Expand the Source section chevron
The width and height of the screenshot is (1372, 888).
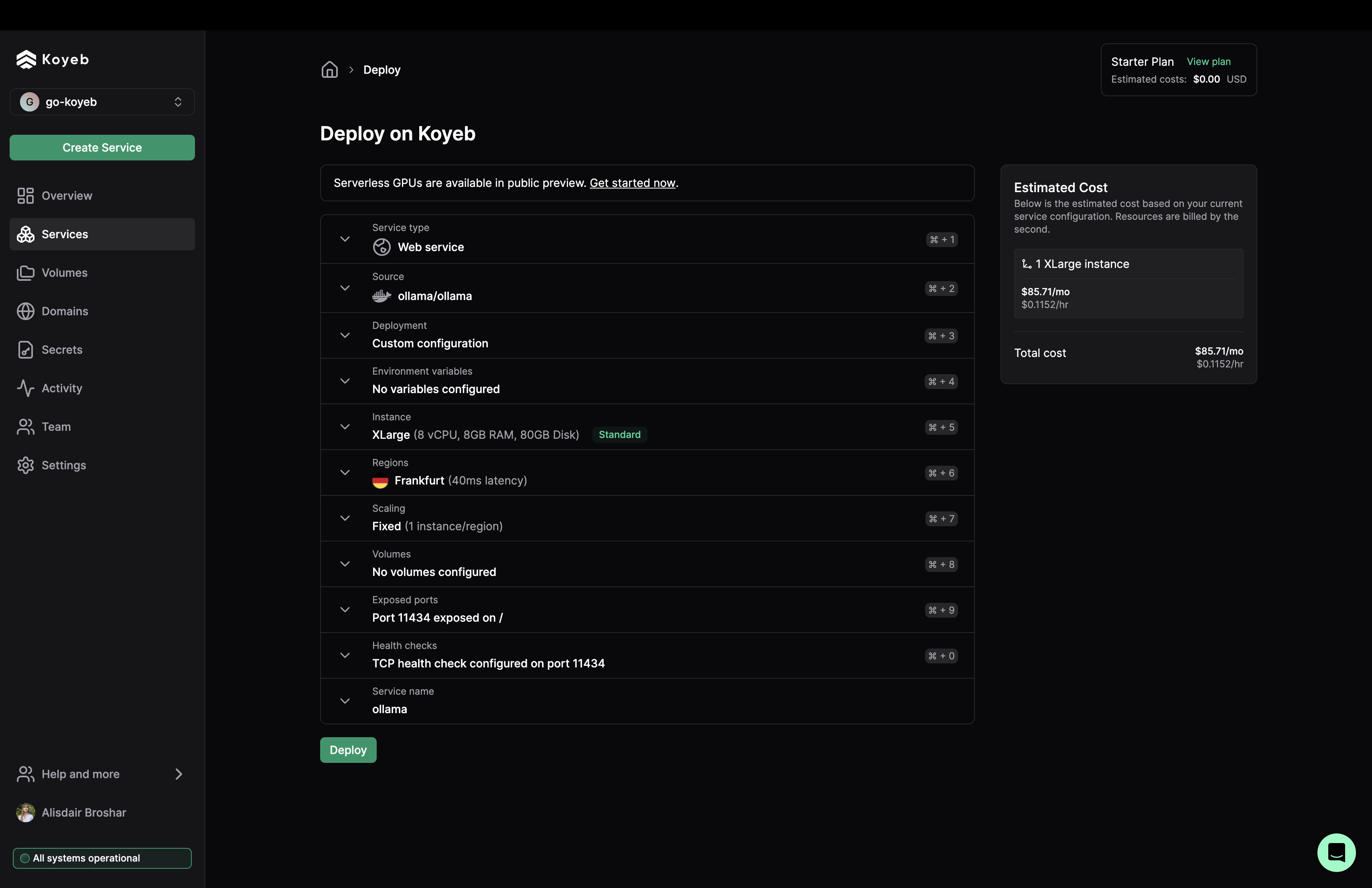(345, 288)
